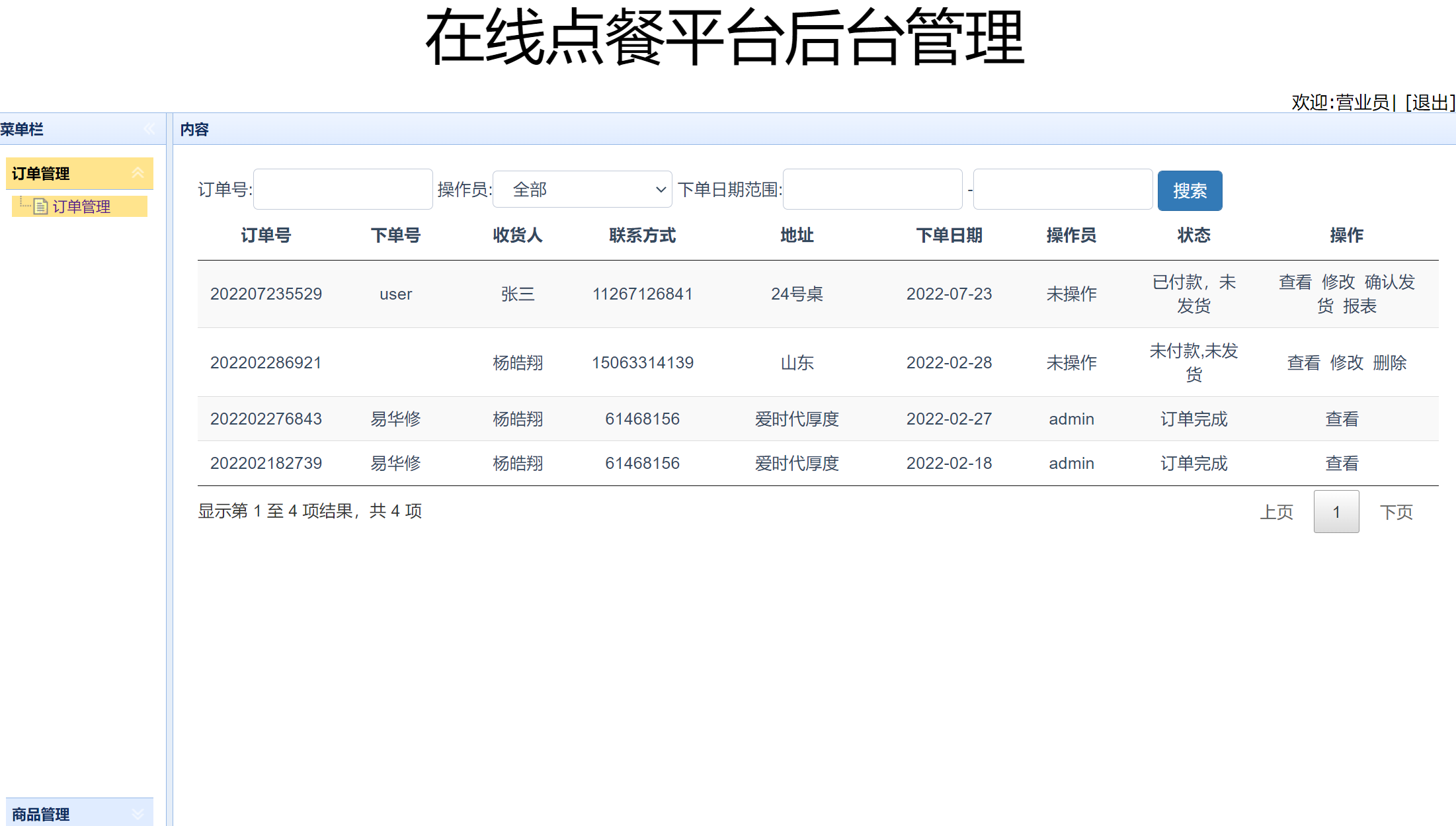Select 订单管理 in the sidebar tree
This screenshot has height=826, width=1456.
coord(81,206)
